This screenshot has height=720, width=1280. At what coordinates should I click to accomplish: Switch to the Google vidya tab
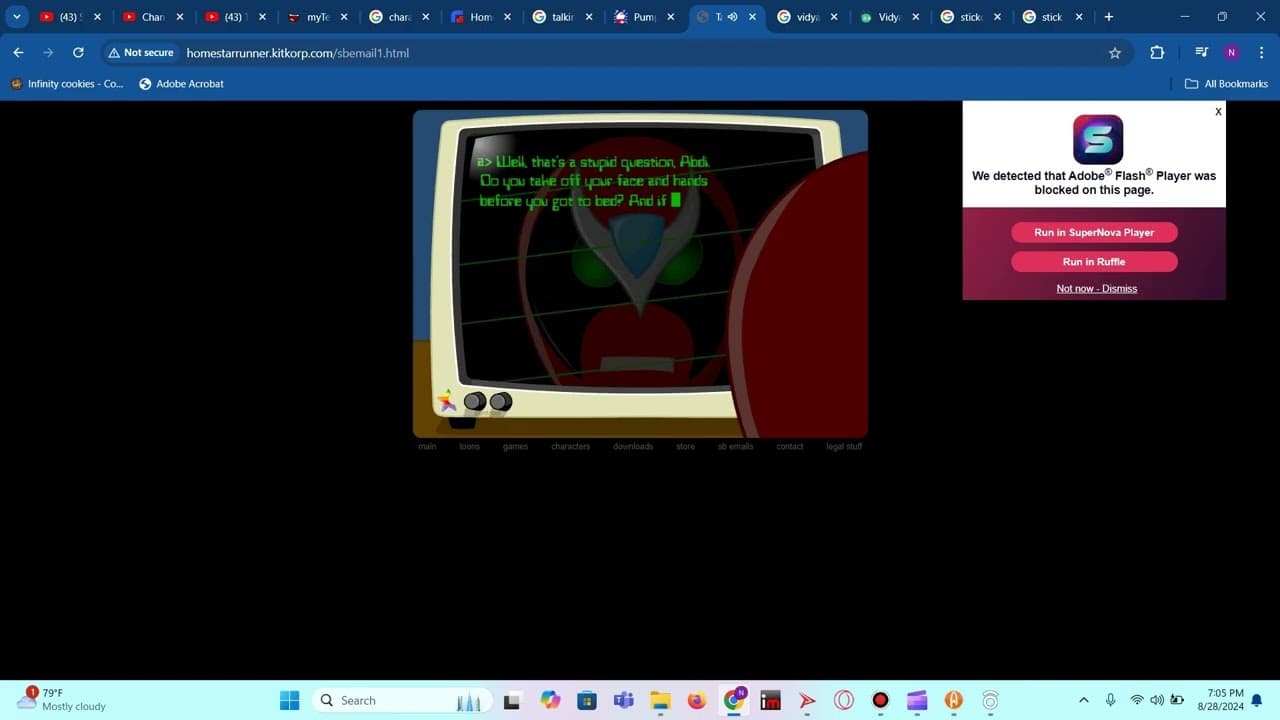[805, 17]
